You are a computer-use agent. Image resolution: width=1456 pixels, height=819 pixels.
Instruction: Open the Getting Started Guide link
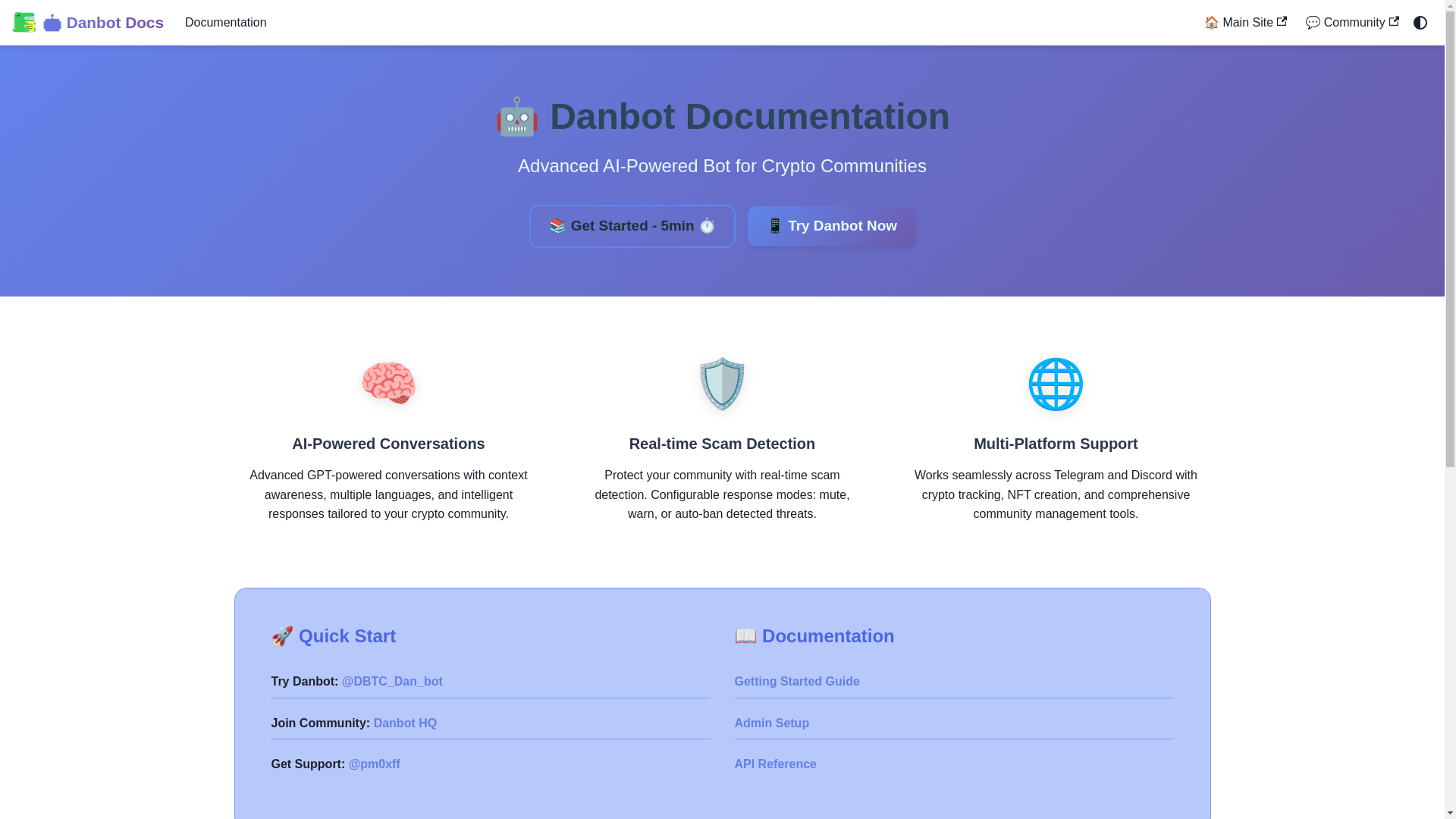796,681
